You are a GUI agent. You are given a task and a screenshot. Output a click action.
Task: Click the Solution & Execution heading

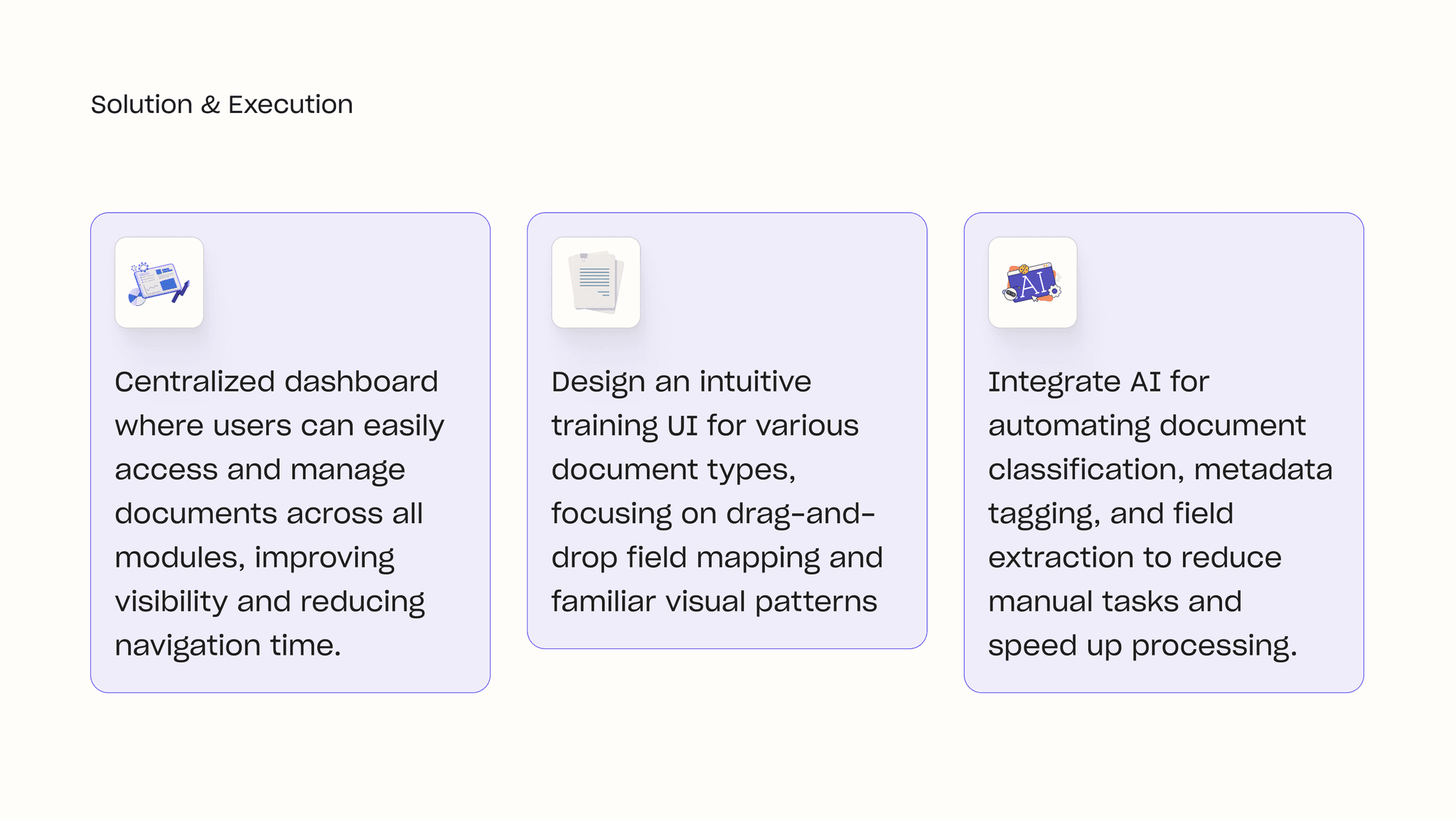(x=222, y=105)
